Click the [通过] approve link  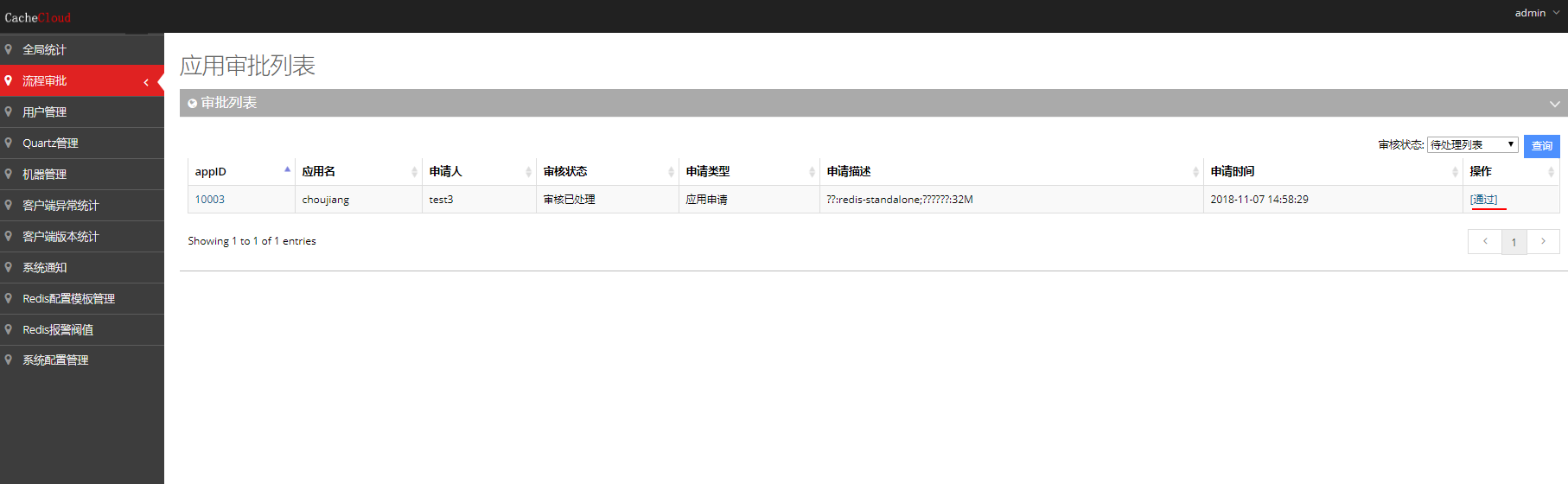[x=1483, y=200]
